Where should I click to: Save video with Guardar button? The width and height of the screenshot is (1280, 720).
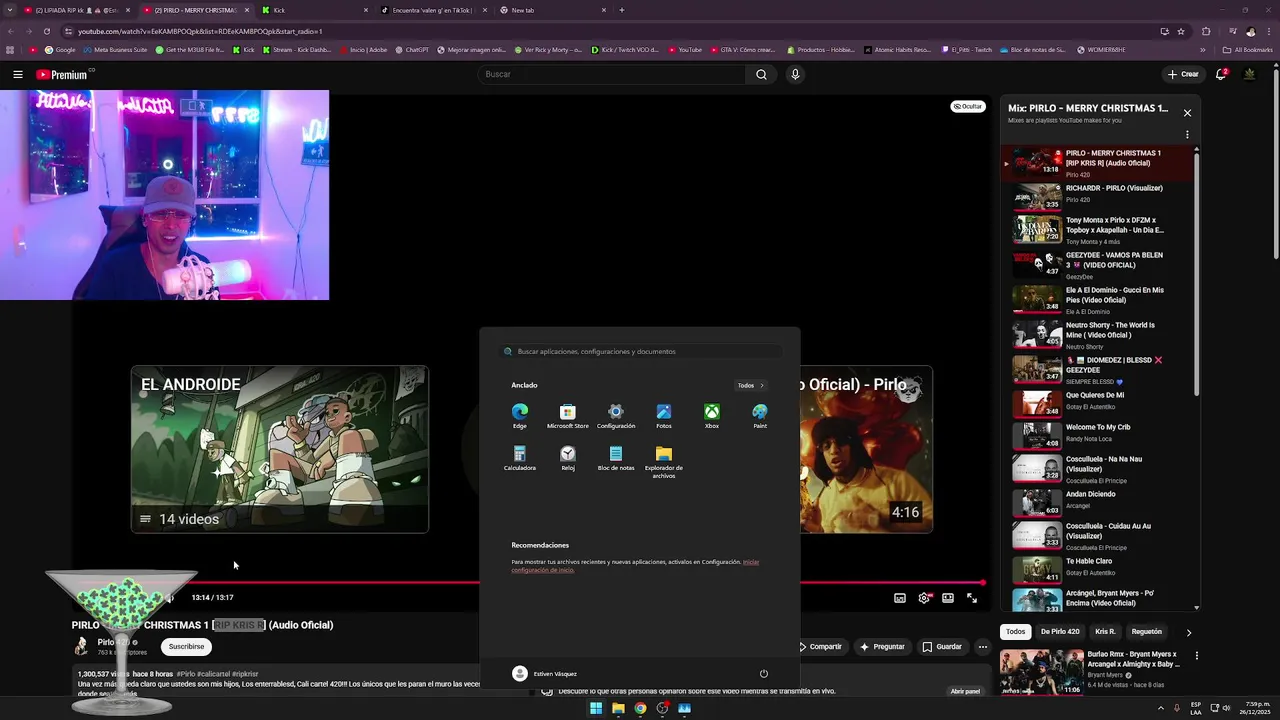(942, 646)
